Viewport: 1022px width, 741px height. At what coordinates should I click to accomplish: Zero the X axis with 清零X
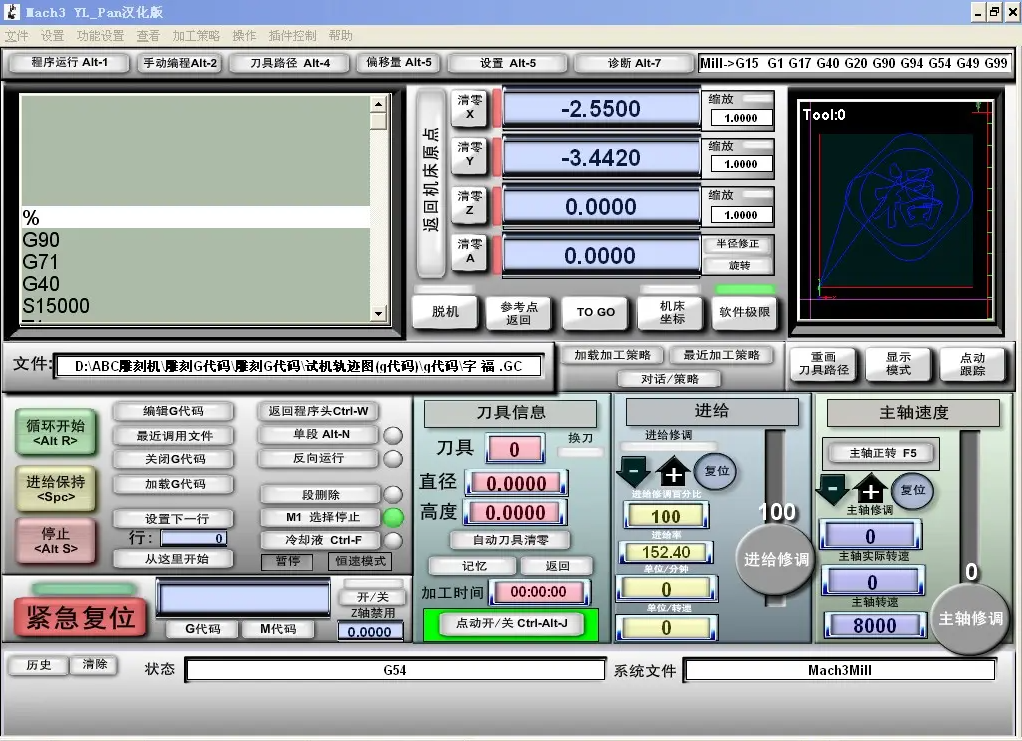click(469, 108)
